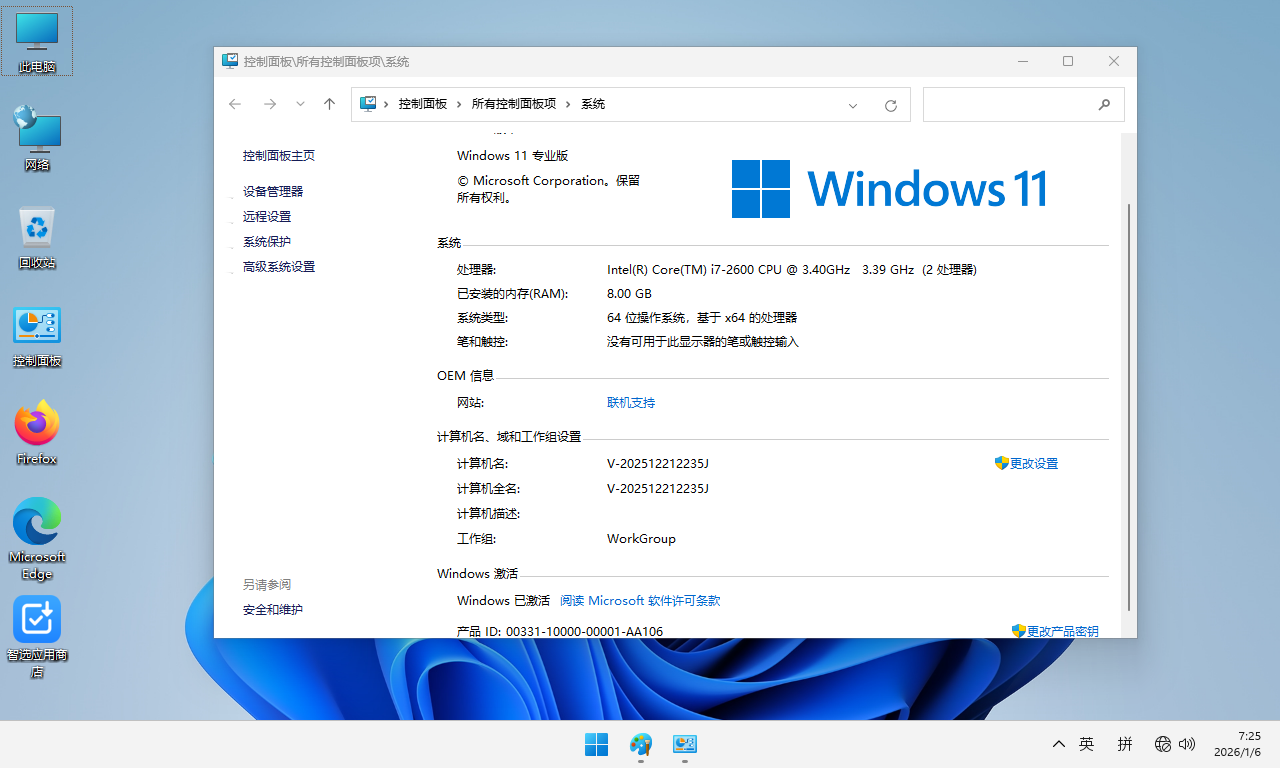This screenshot has height=768, width=1280.
Task: Open the address bar dropdown arrow
Action: (x=852, y=104)
